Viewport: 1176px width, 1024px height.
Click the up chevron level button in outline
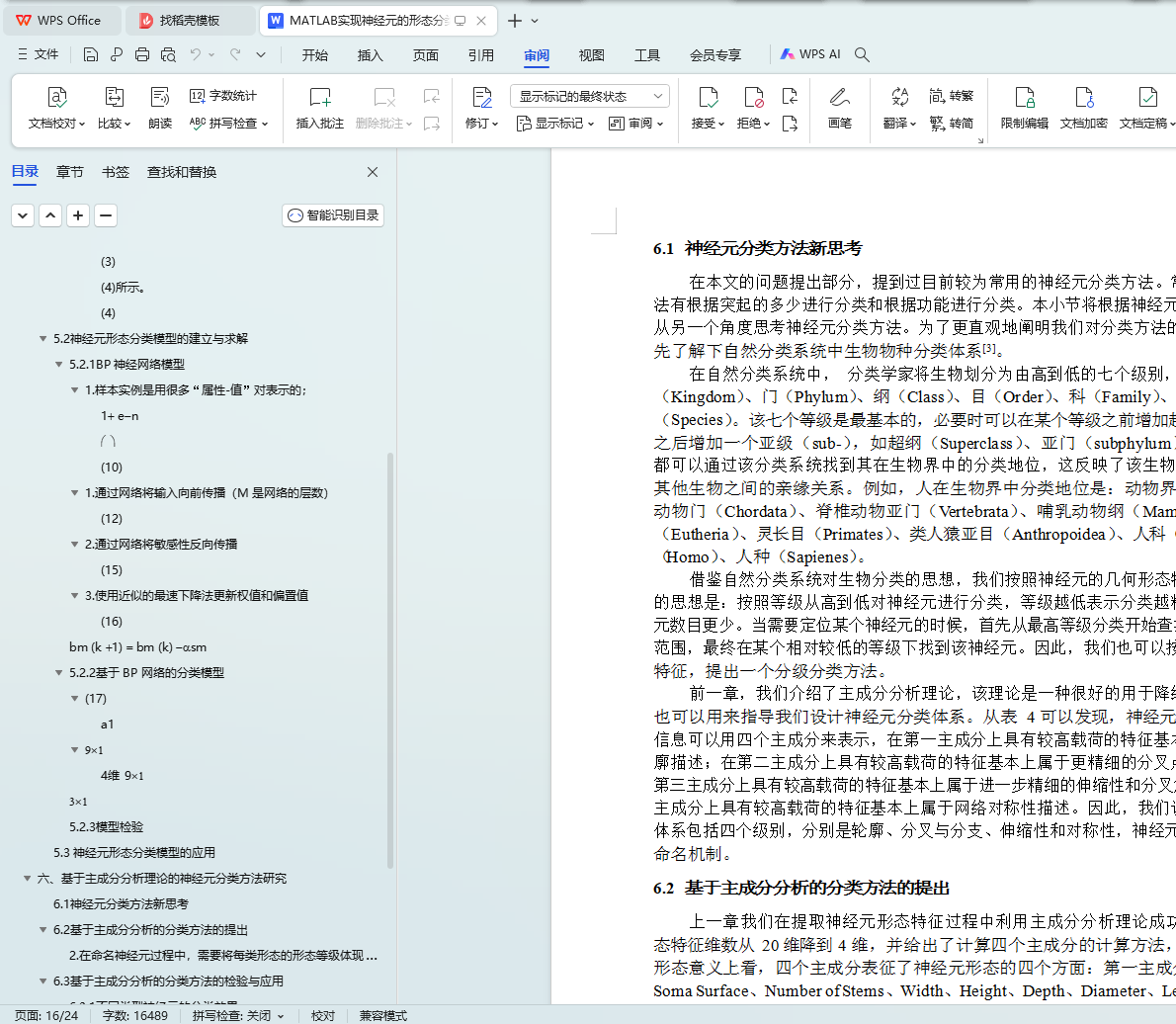pos(50,216)
